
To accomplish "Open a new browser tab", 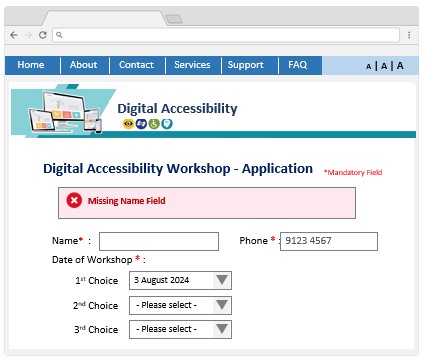I will (174, 19).
